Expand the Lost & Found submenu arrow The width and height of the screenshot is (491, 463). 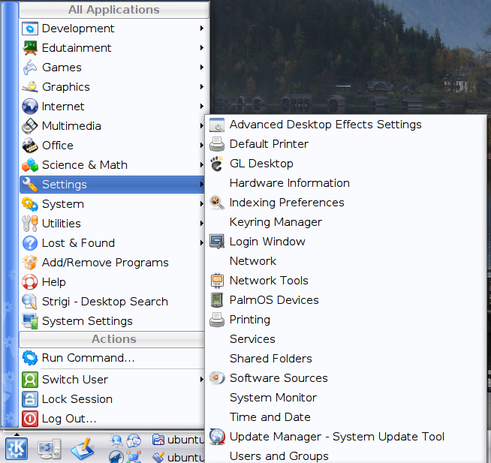201,243
